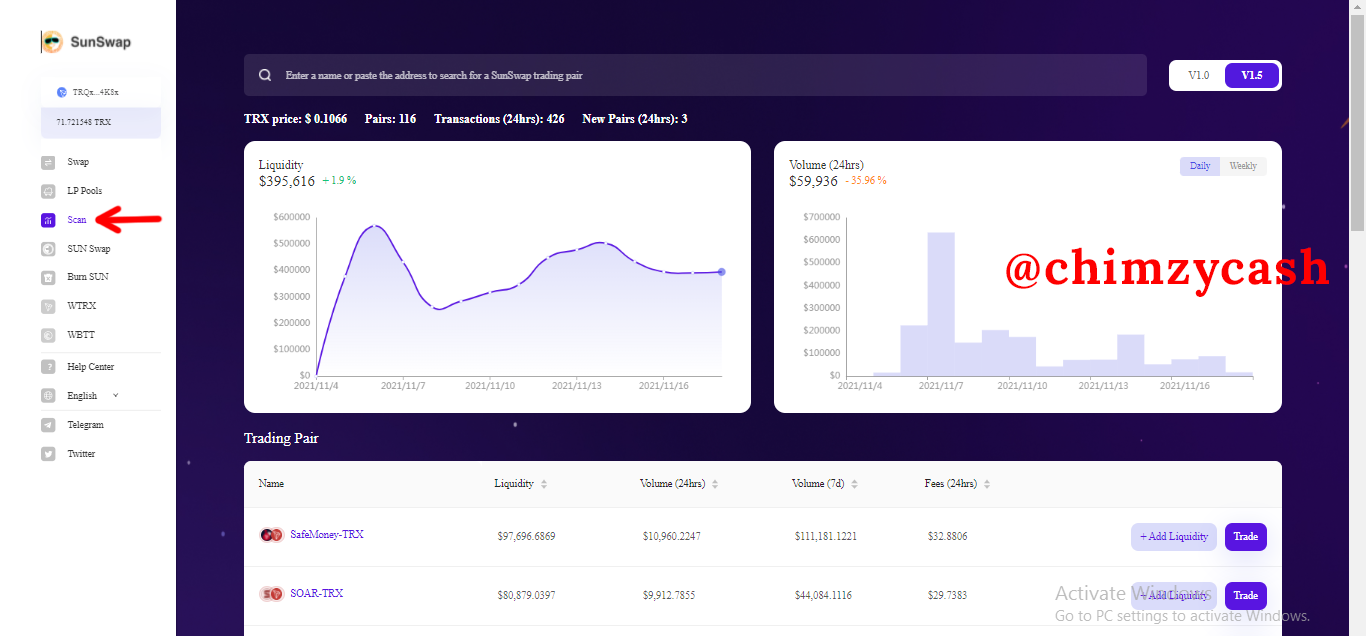Click the Name column header
The image size is (1366, 636).
pyautogui.click(x=271, y=484)
